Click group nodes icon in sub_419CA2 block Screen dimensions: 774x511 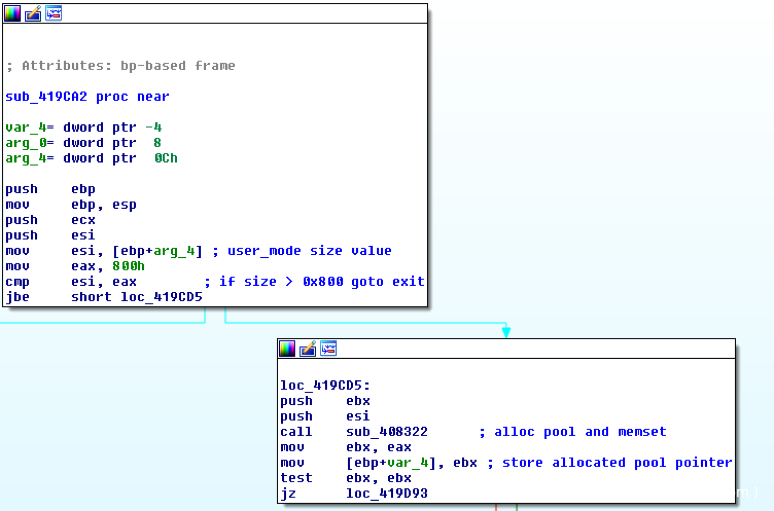[53, 13]
